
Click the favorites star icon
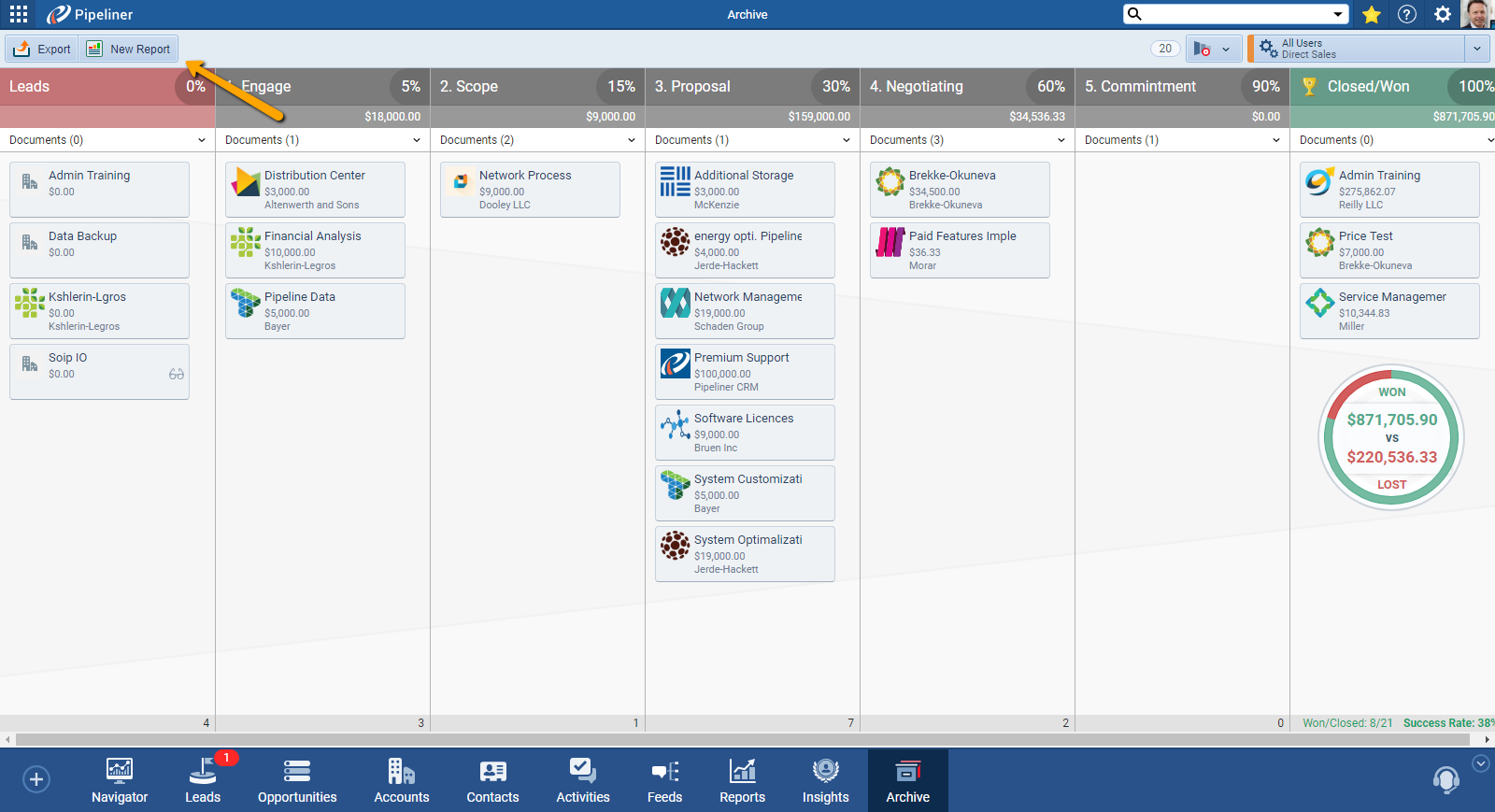pos(1372,14)
